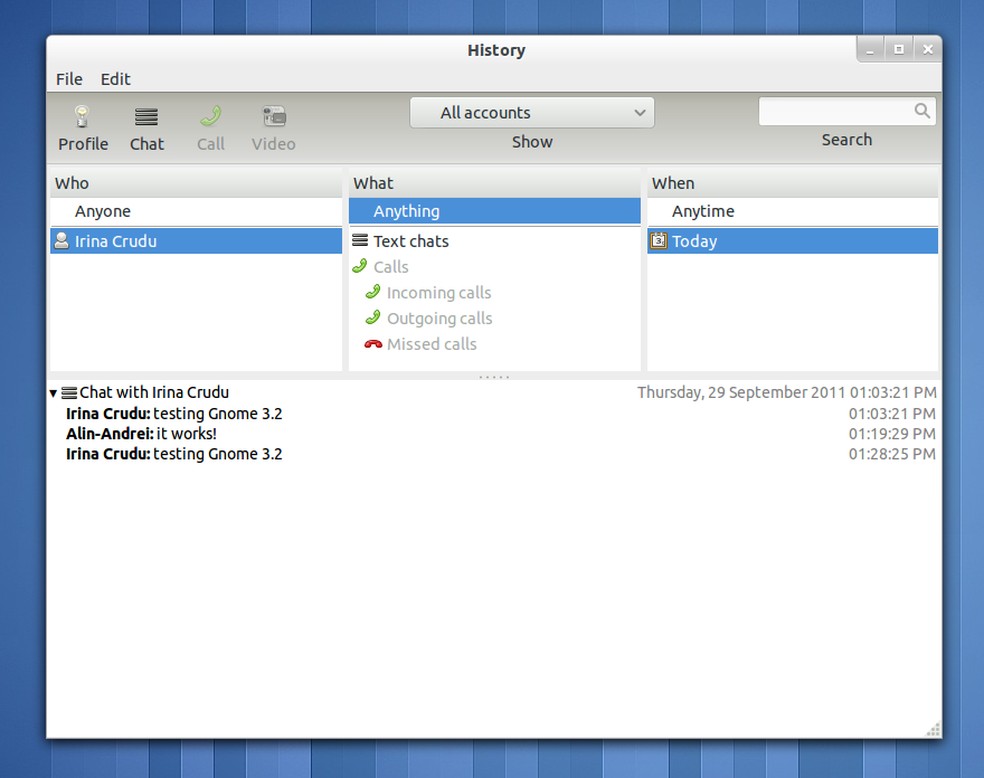Select Incoming calls filter

click(495, 292)
